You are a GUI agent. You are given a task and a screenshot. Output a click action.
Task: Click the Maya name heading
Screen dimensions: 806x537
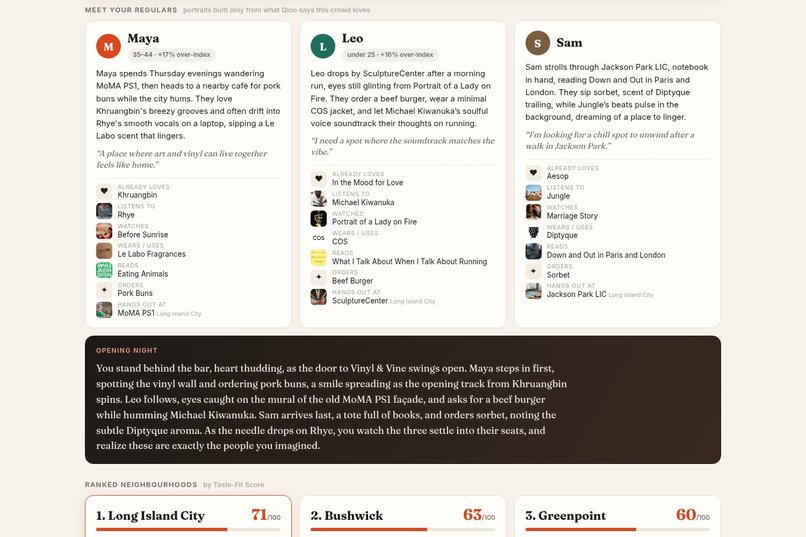pos(143,39)
